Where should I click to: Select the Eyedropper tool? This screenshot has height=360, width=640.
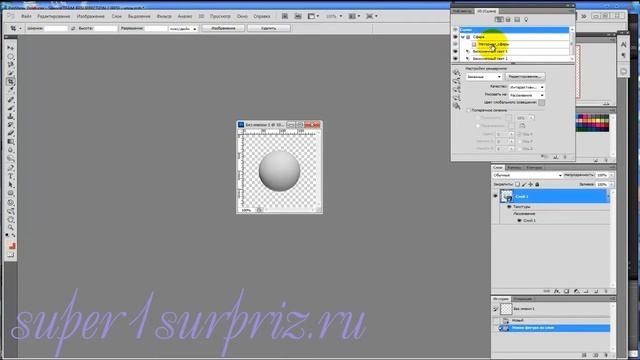click(x=11, y=90)
